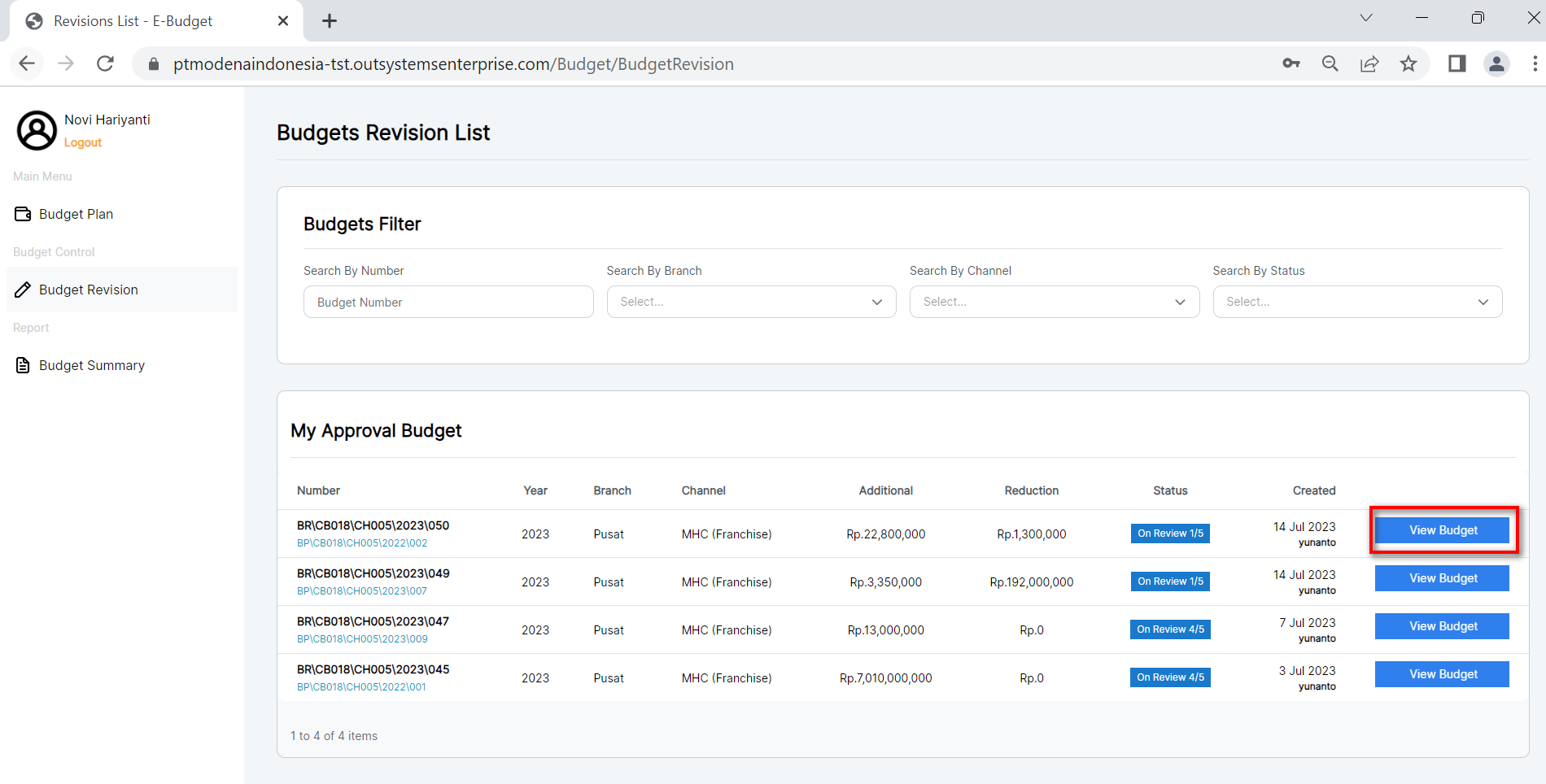Toggle the browser side panel icon

pyautogui.click(x=1456, y=63)
